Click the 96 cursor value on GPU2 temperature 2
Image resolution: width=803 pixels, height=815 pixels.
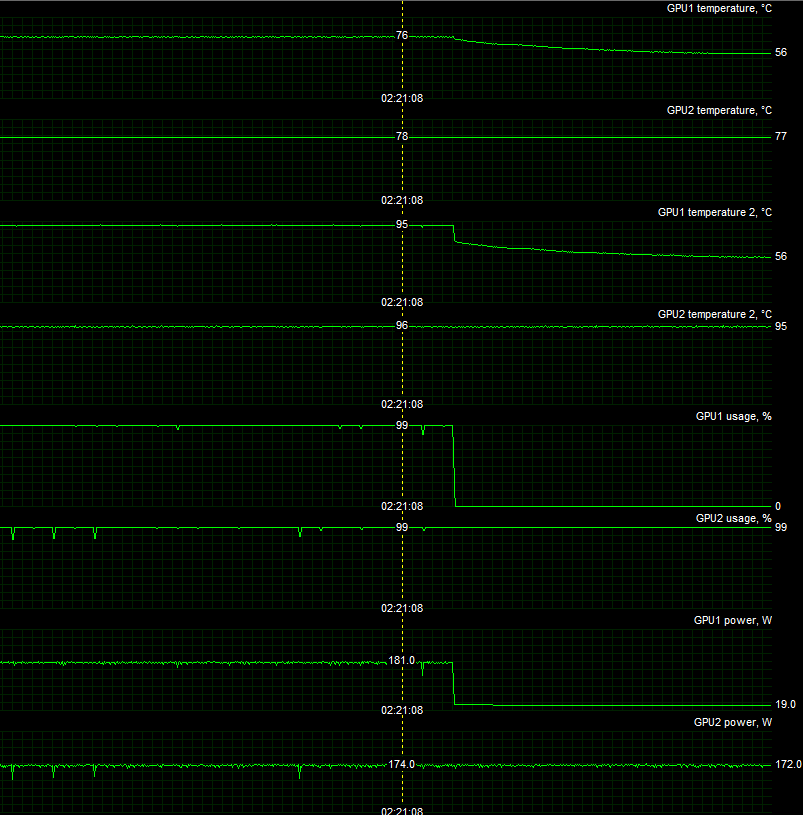click(402, 326)
